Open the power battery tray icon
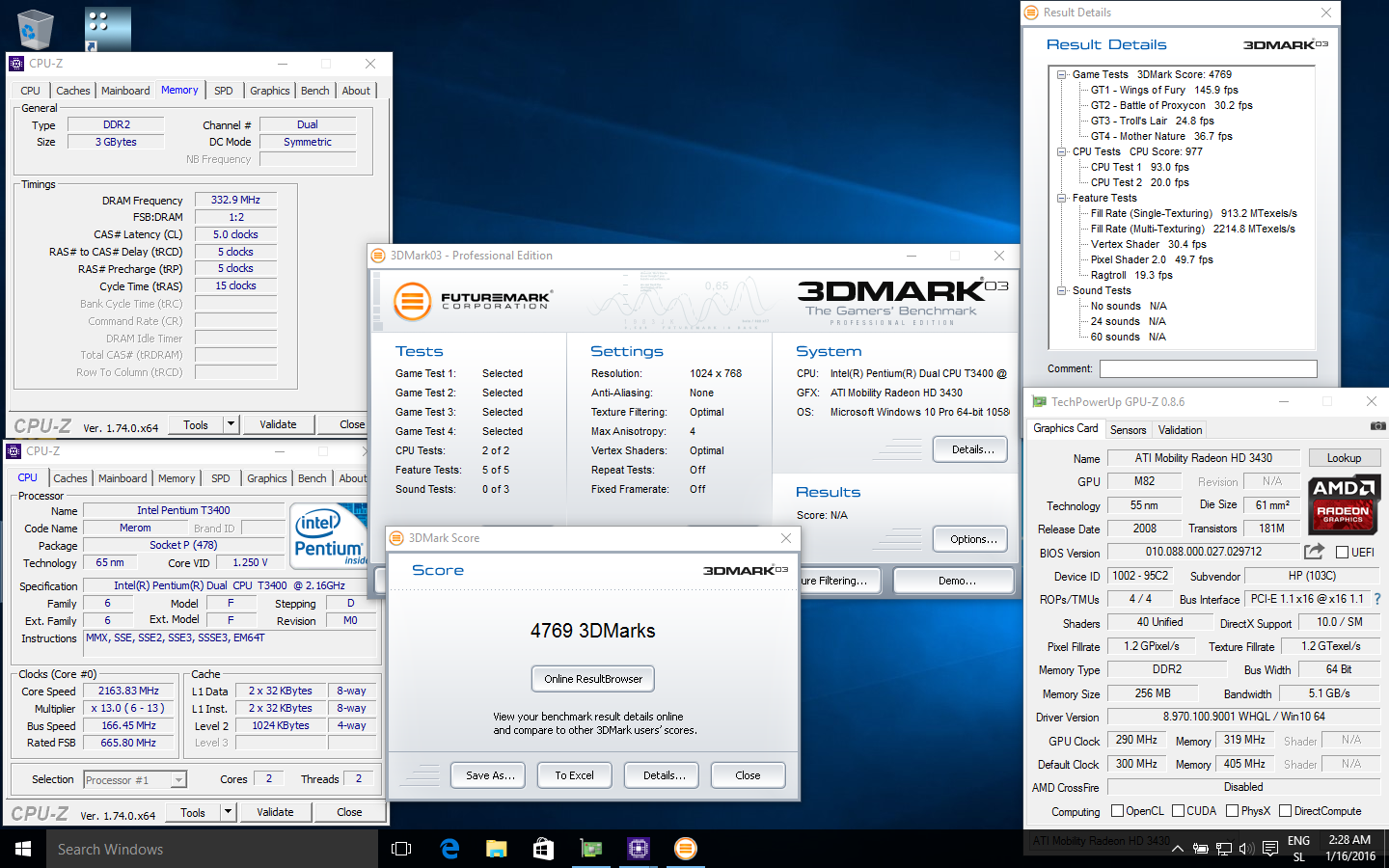 click(x=1201, y=849)
